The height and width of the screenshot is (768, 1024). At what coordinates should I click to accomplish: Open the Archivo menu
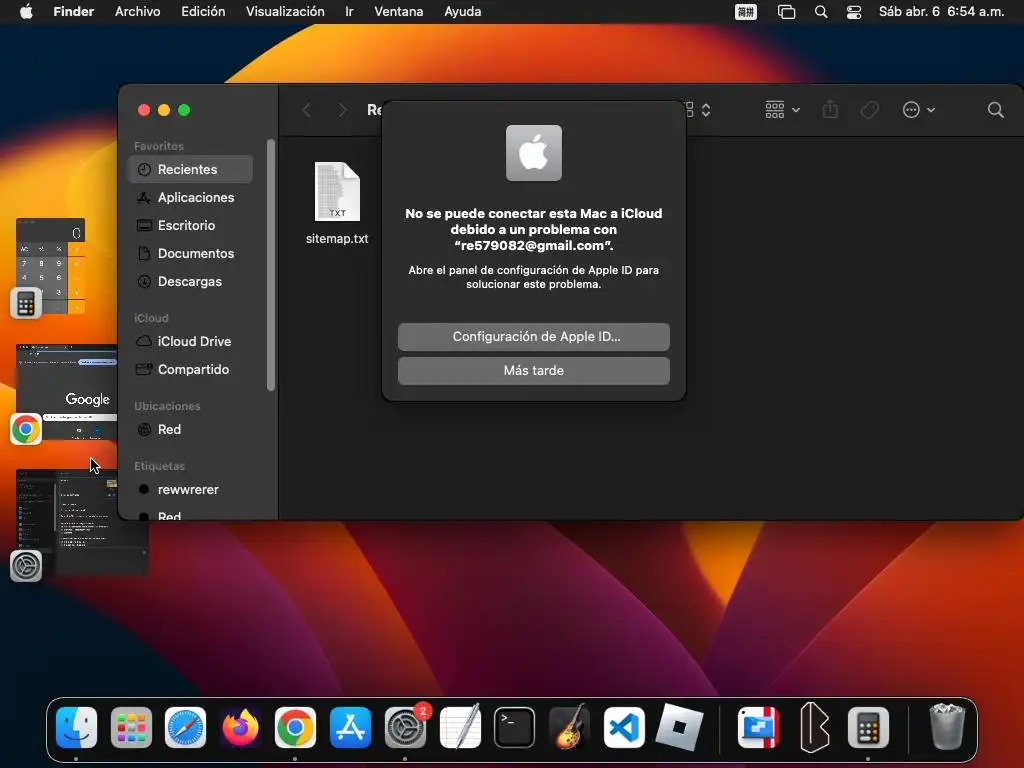[x=137, y=12]
